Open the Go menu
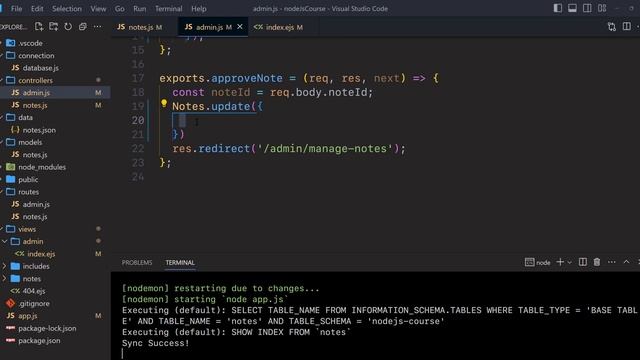This screenshot has height=360, width=640. pos(120,9)
